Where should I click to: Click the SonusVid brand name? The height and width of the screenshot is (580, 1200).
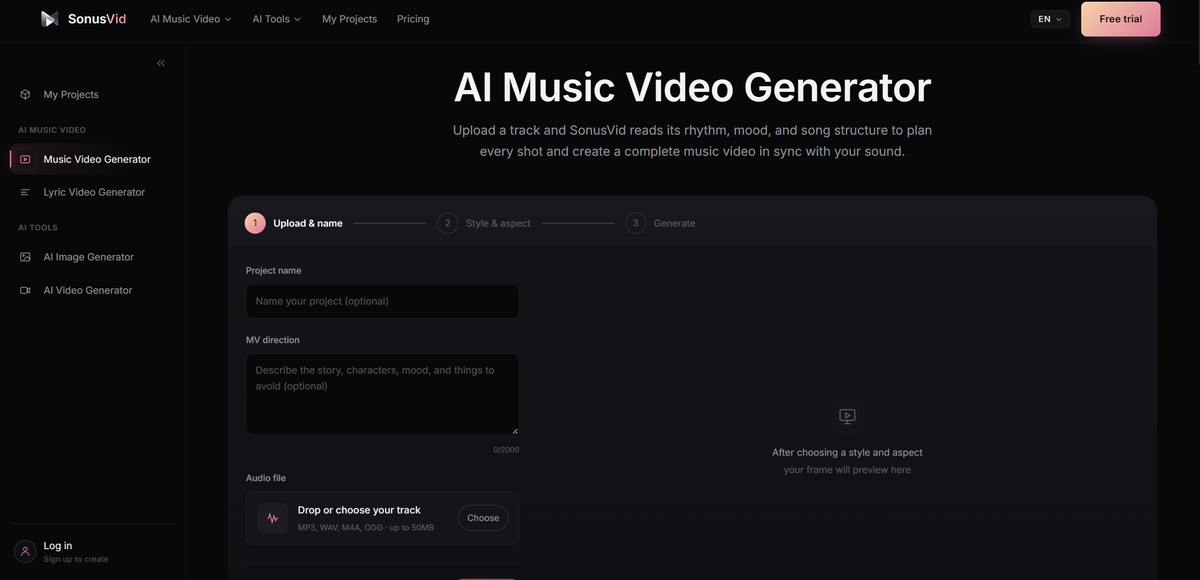pos(97,19)
